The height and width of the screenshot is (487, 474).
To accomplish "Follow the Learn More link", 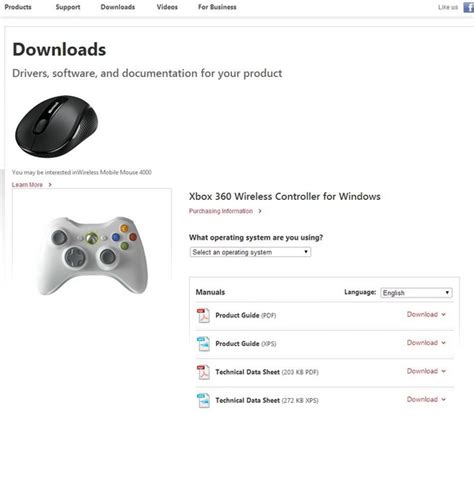I will click(x=27, y=185).
